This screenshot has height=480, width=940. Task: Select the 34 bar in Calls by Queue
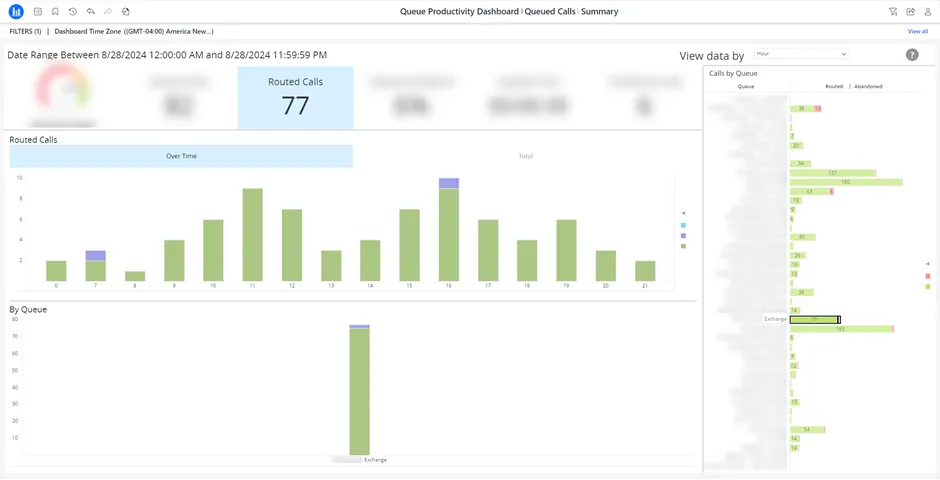pyautogui.click(x=801, y=164)
